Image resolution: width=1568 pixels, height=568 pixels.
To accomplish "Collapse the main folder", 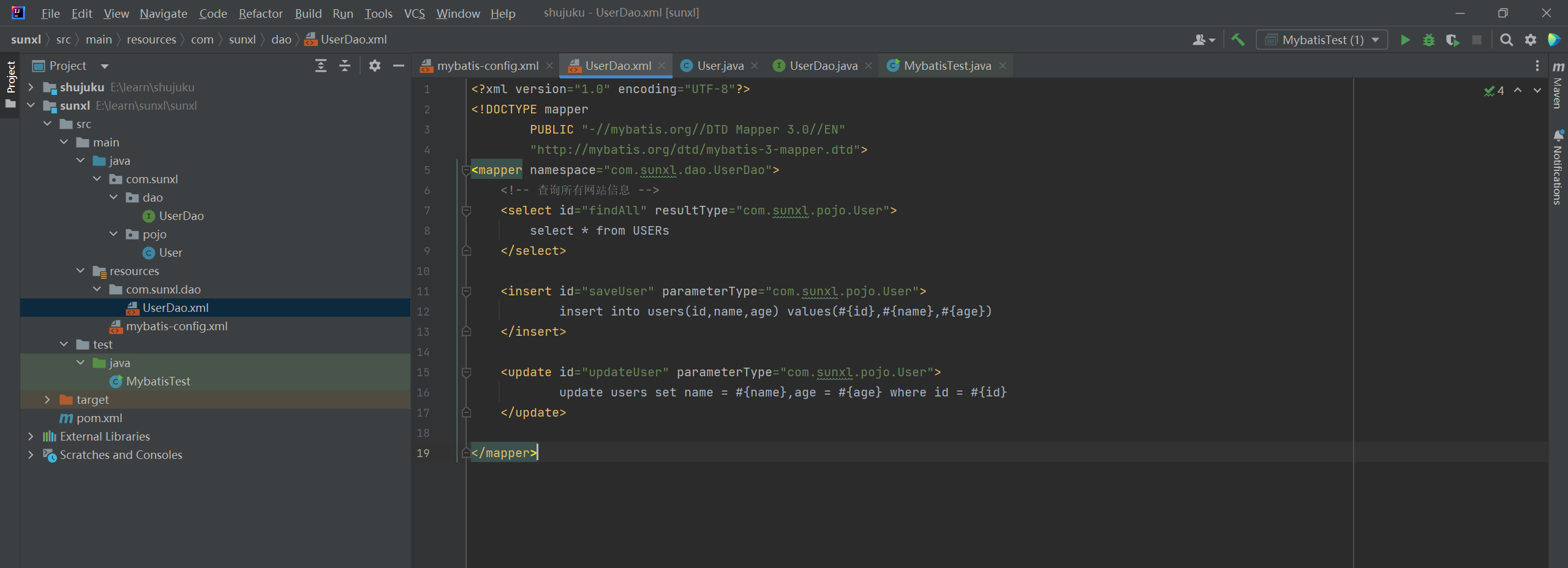I will 64,142.
